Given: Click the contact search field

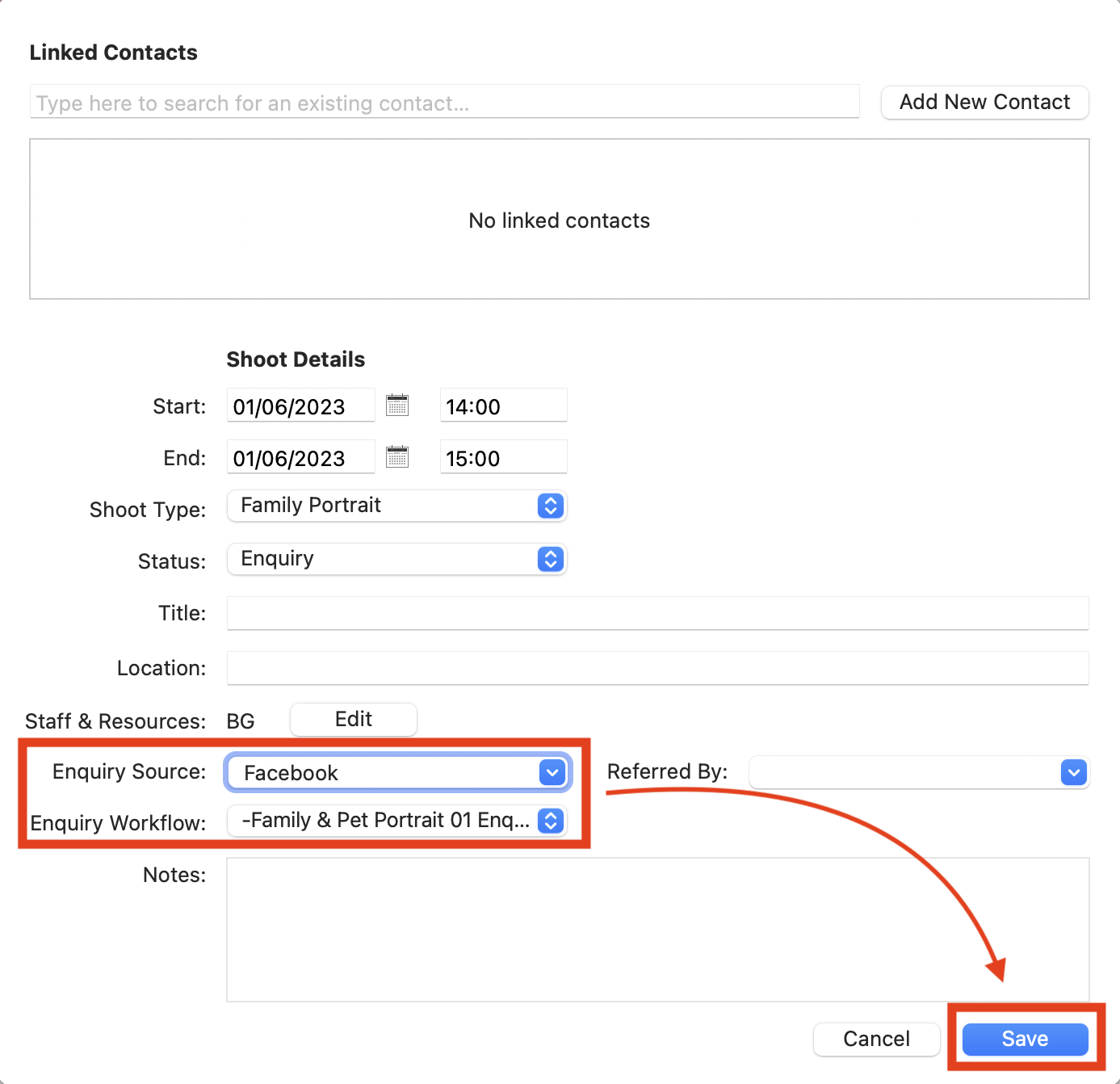Looking at the screenshot, I should point(444,102).
